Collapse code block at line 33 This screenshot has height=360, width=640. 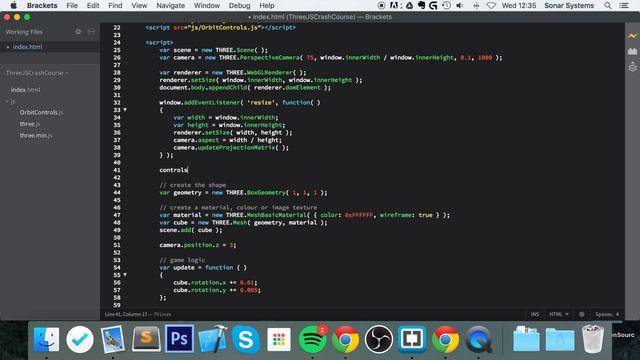coord(125,110)
